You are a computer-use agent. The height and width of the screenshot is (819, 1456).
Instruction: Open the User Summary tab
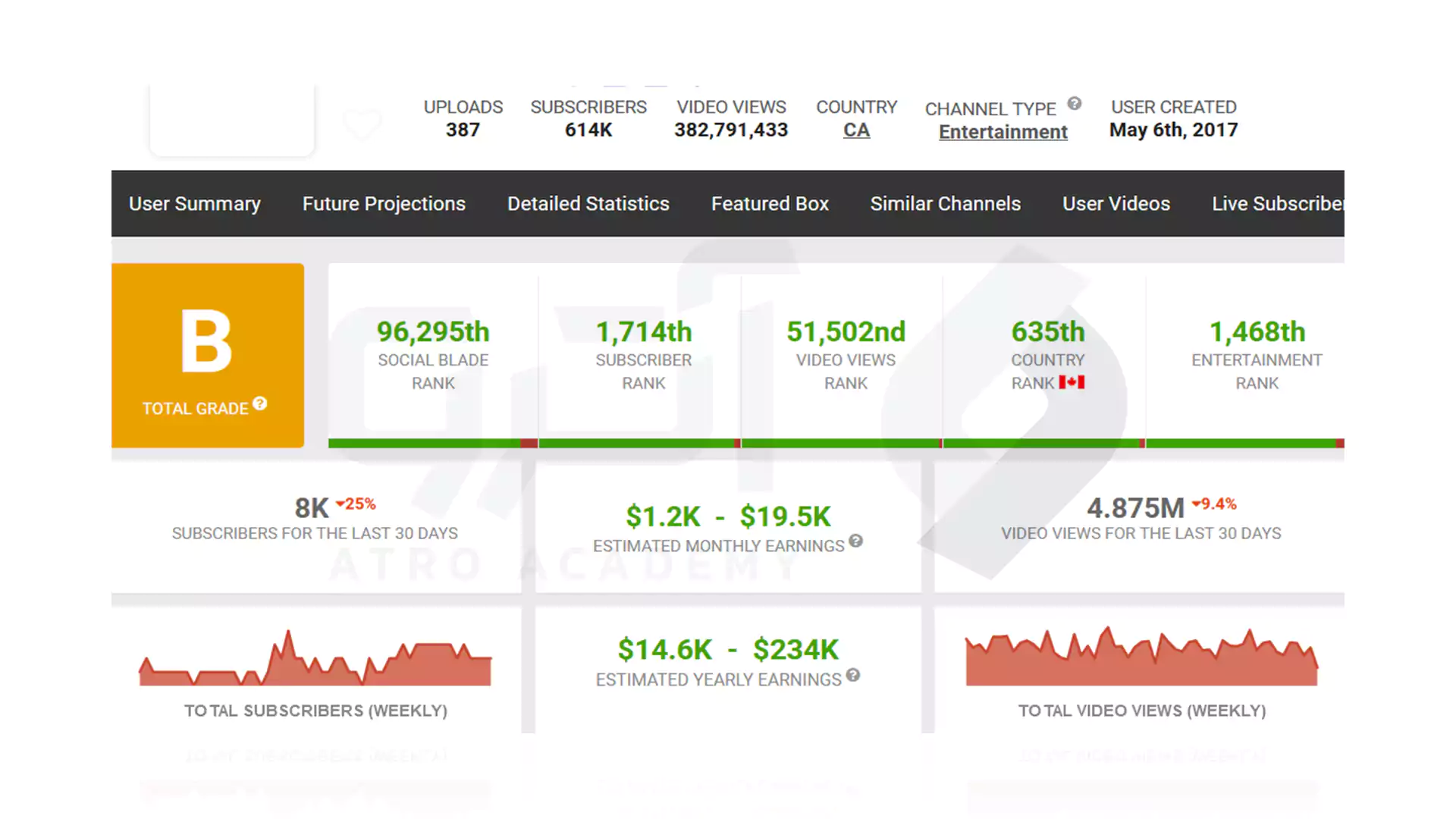[x=195, y=204]
